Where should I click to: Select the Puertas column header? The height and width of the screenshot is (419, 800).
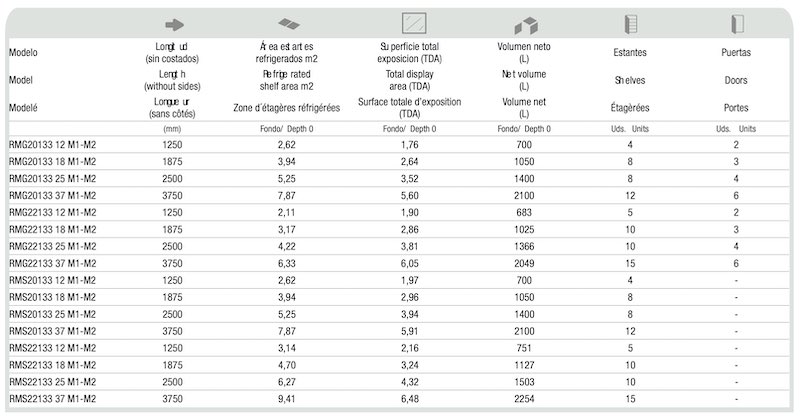(x=736, y=53)
